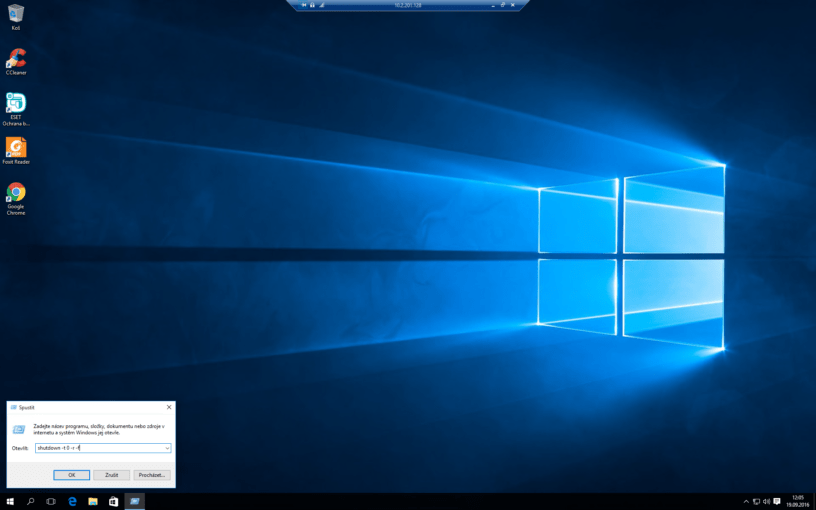Open the Windows Store taskbar icon
816x510 pixels.
point(113,502)
